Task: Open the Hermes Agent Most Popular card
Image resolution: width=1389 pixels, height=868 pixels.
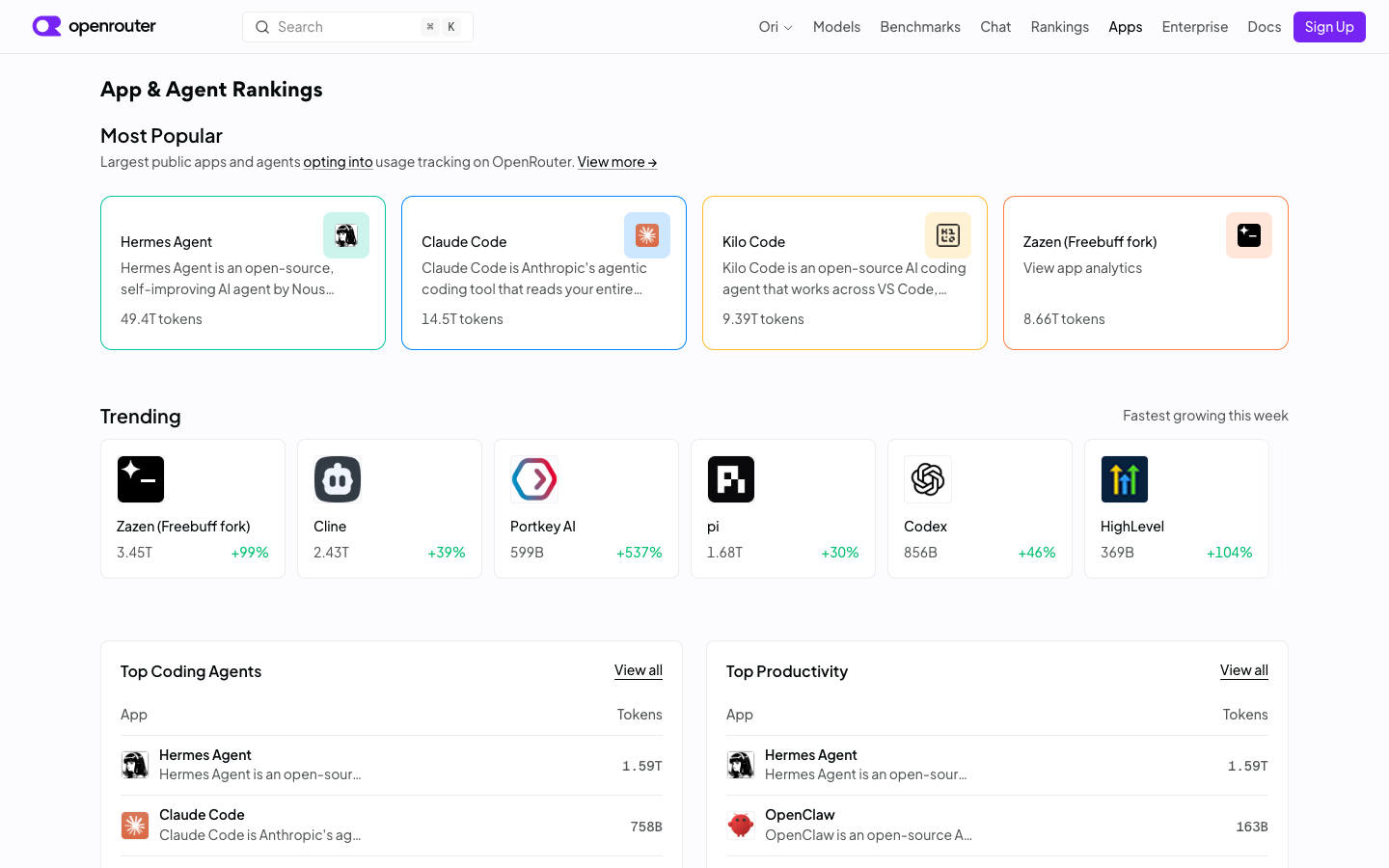Action: 243,273
